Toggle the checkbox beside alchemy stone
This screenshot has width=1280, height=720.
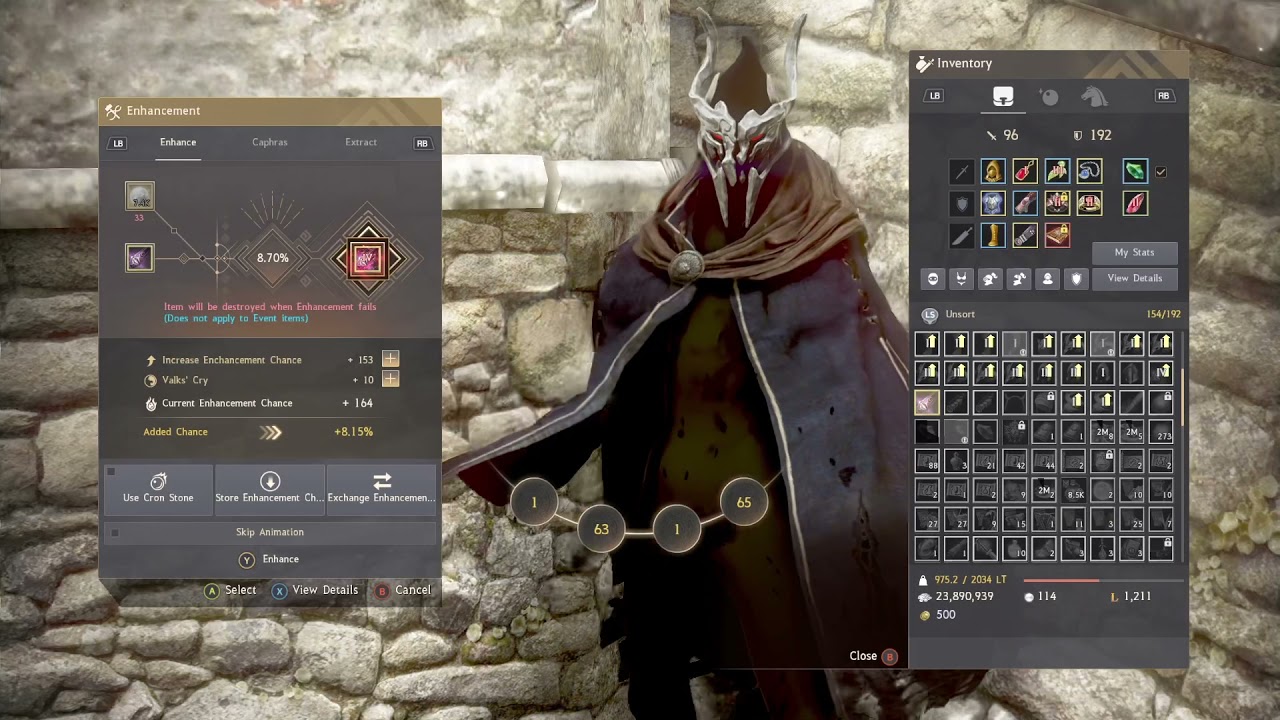tap(1161, 172)
